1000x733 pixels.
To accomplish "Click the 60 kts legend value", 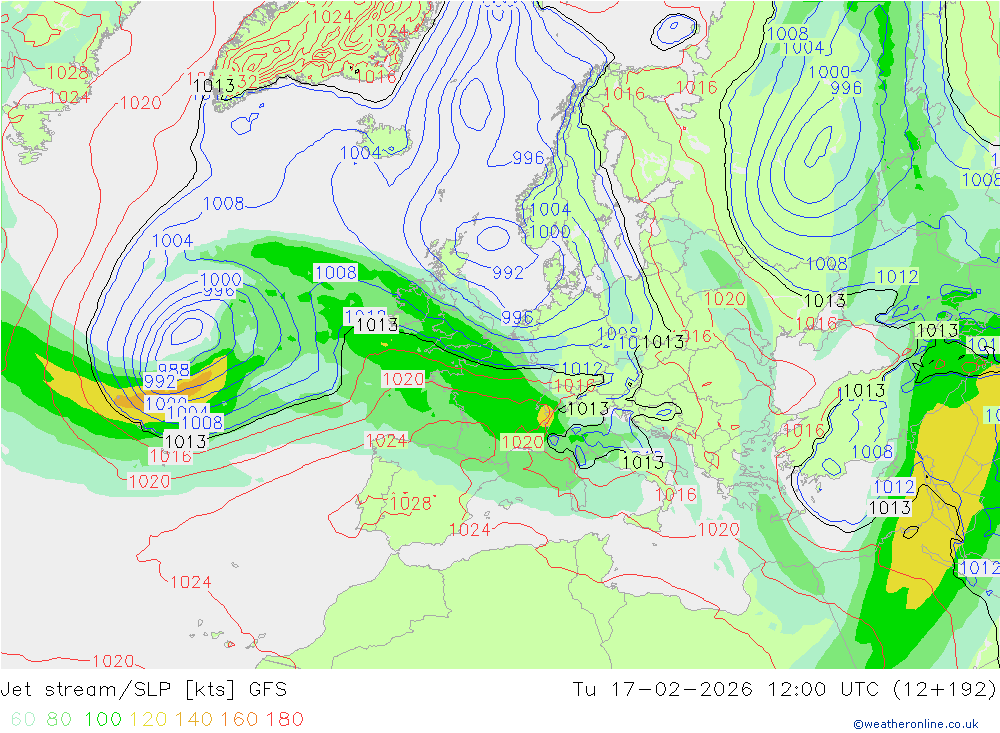I will (23, 719).
